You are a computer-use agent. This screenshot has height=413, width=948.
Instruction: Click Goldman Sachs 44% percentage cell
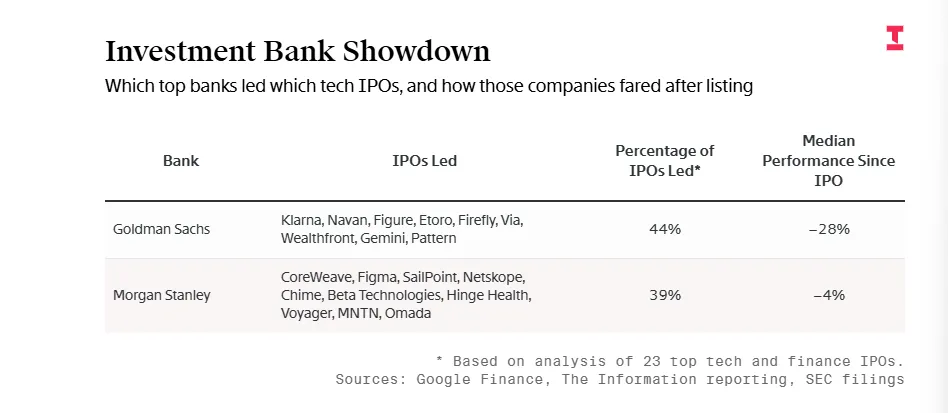pyautogui.click(x=665, y=229)
